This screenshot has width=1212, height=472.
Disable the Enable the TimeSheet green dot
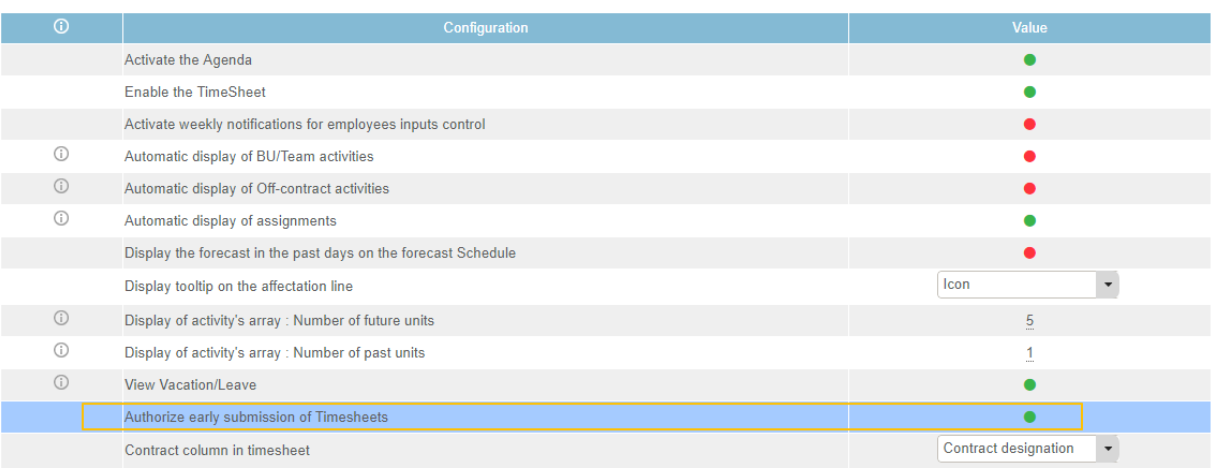pos(1029,92)
